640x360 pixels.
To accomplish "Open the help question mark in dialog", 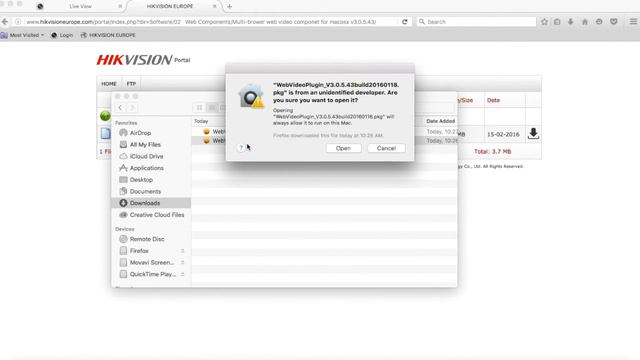I will [241, 148].
